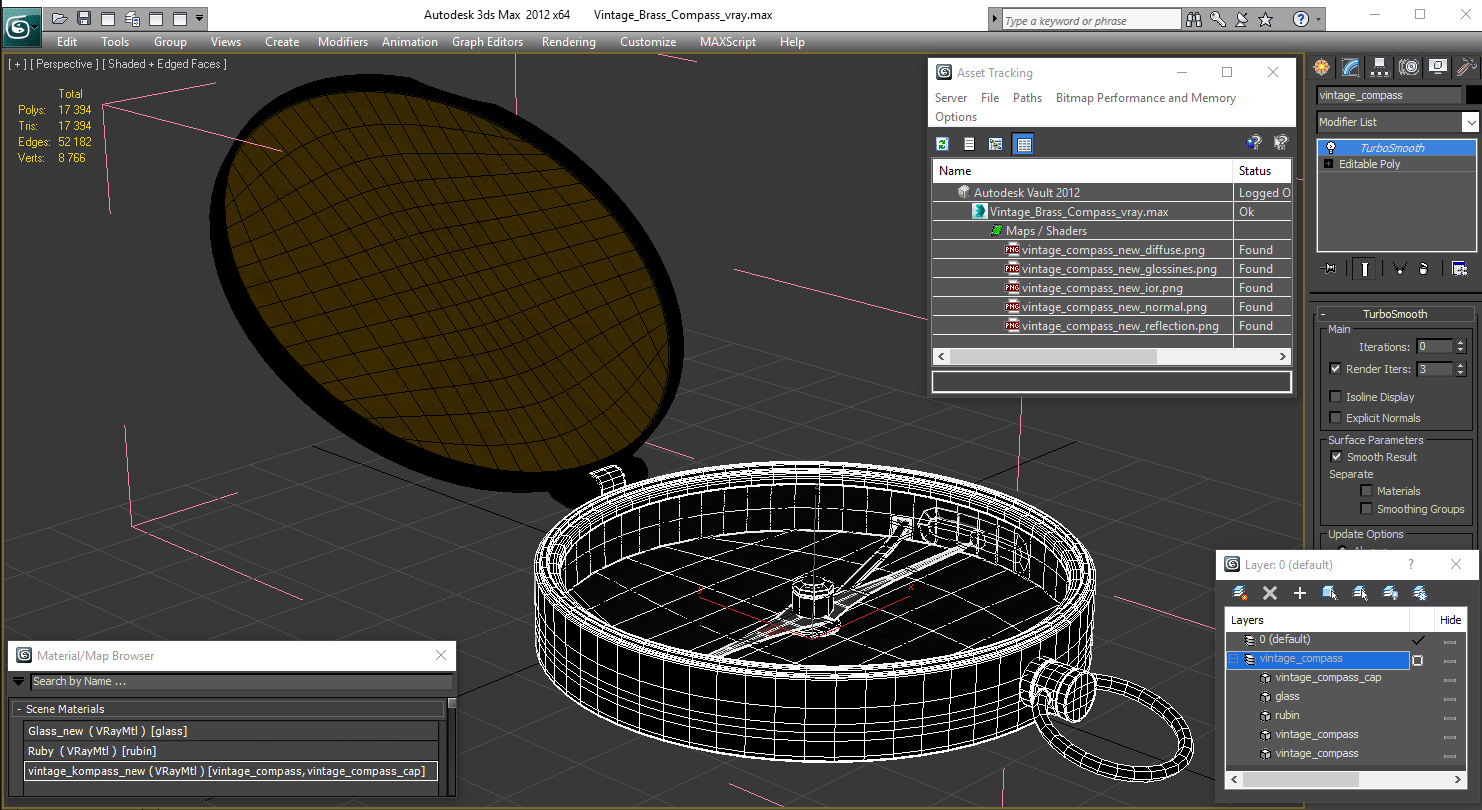Switch to the Create command panel
This screenshot has width=1482, height=810.
1323,67
